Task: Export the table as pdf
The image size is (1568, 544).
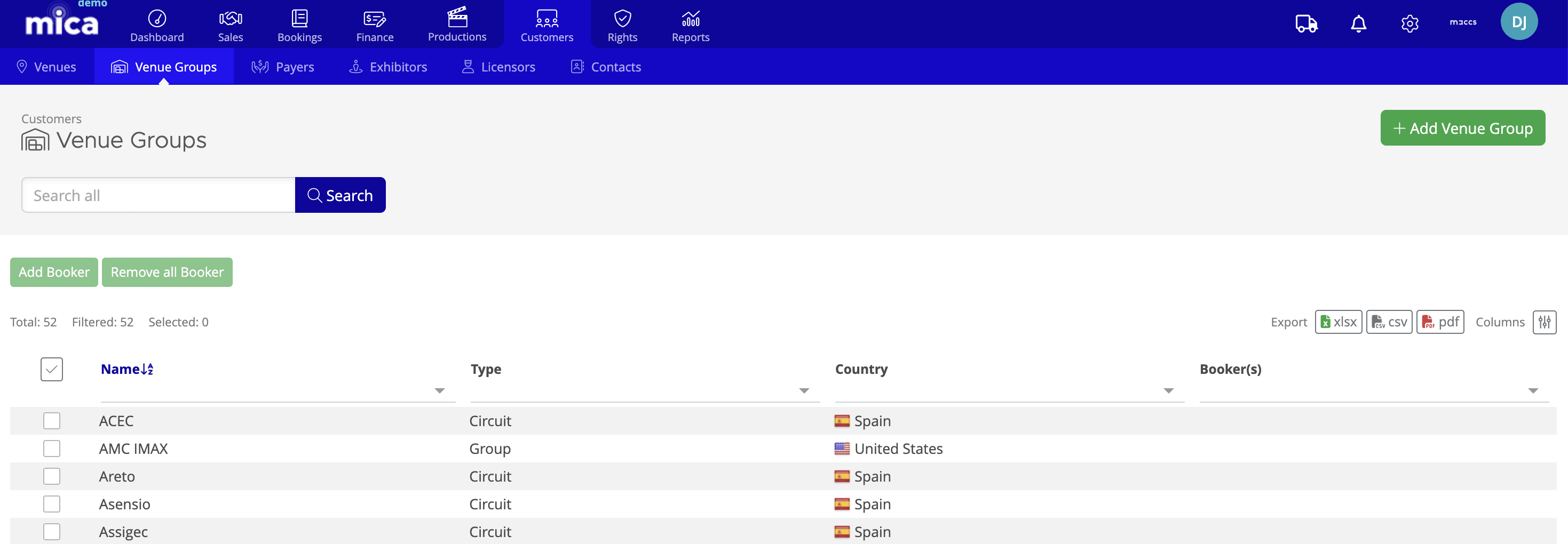Action: [x=1439, y=322]
